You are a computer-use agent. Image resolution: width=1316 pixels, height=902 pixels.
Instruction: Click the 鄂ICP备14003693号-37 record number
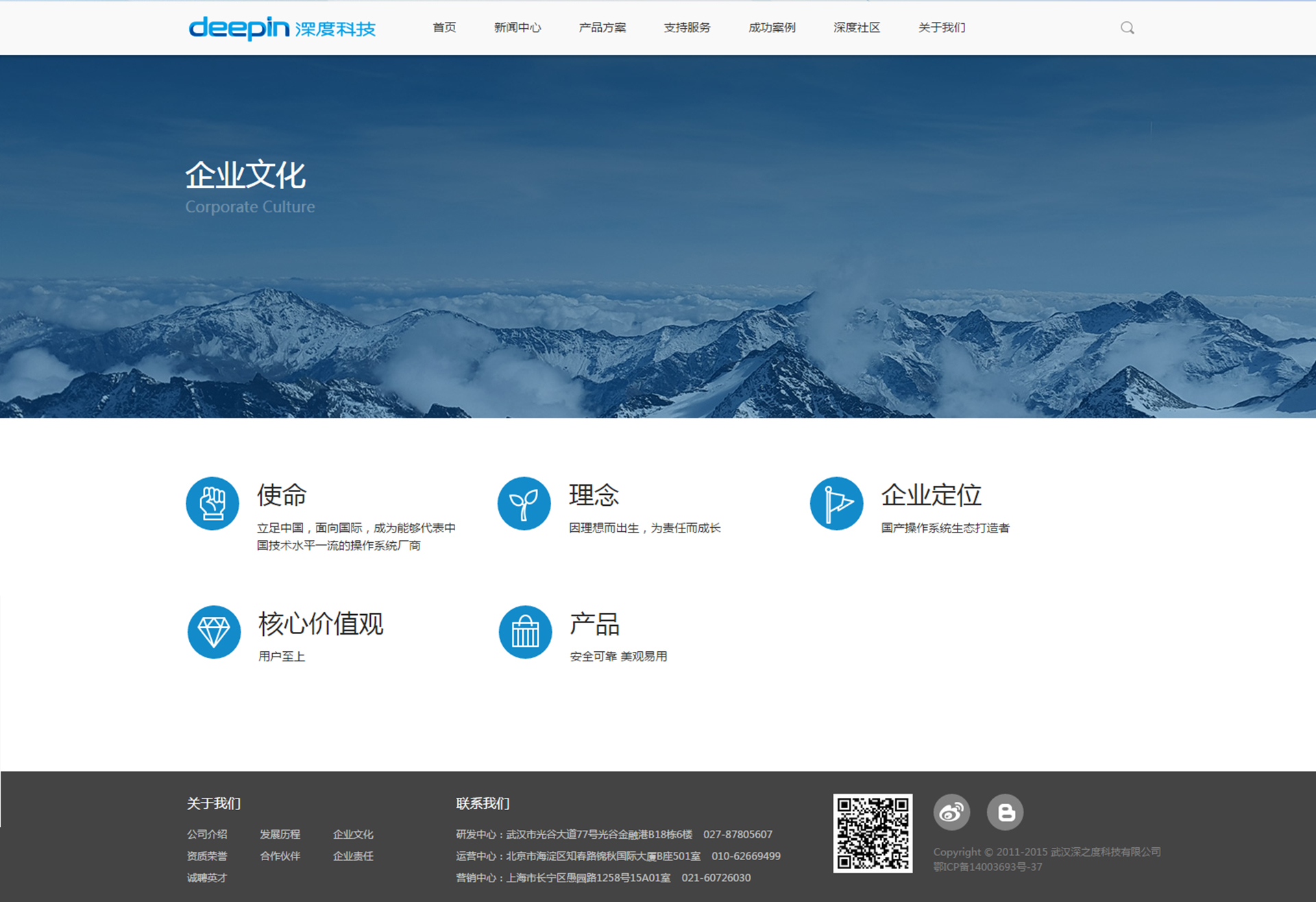coord(988,867)
